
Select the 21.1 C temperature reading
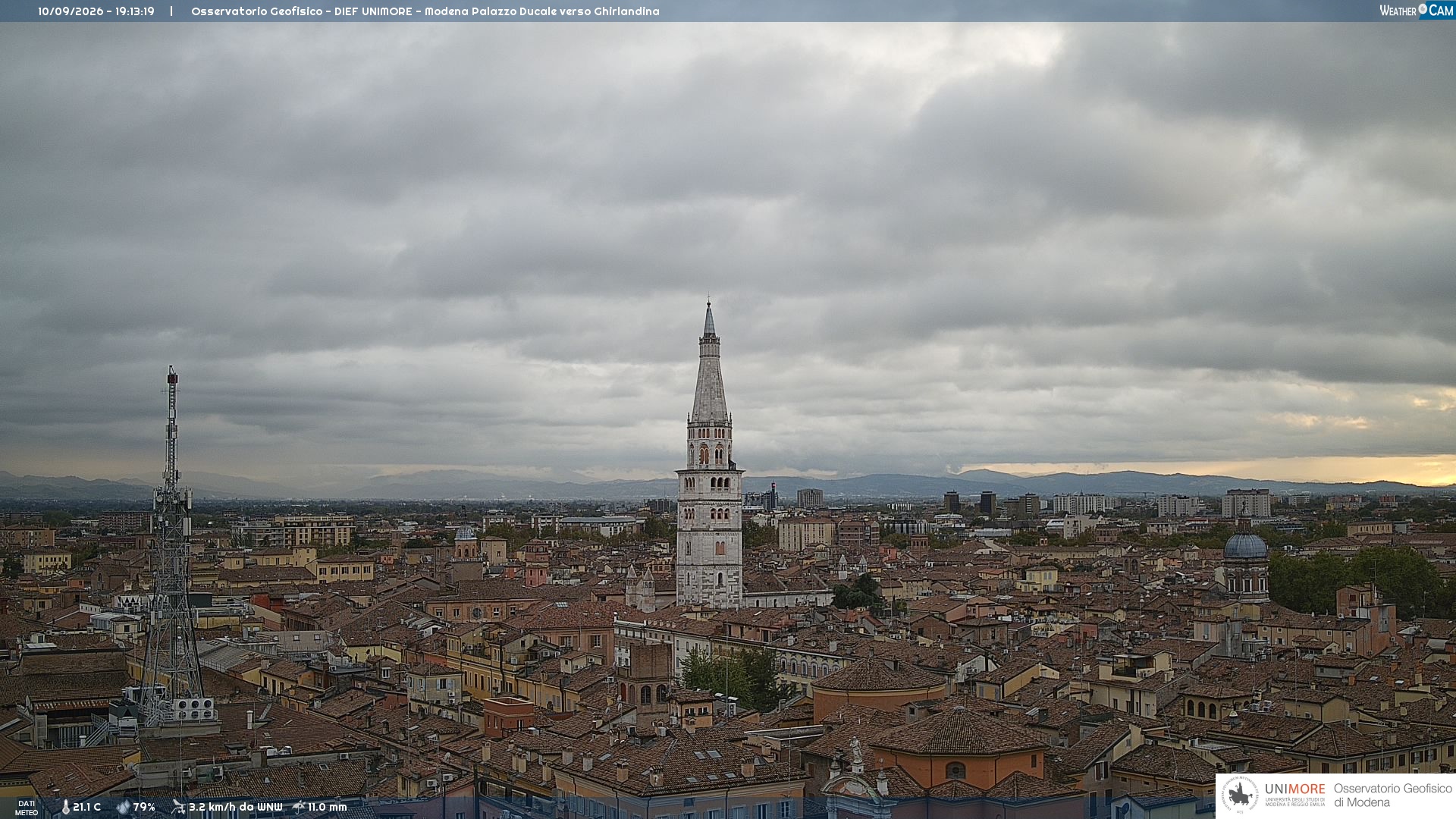pyautogui.click(x=86, y=807)
